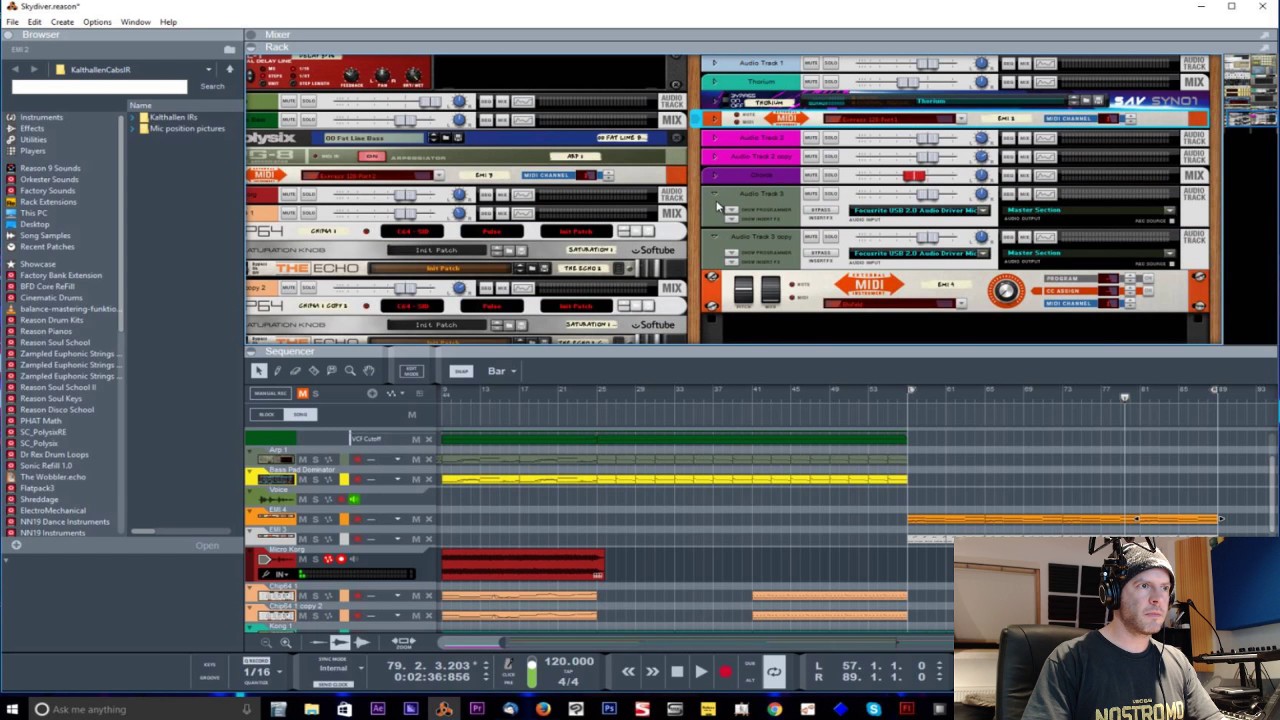Collapse the Bass Pad Dominator track
The image size is (1280, 720).
[x=250, y=470]
